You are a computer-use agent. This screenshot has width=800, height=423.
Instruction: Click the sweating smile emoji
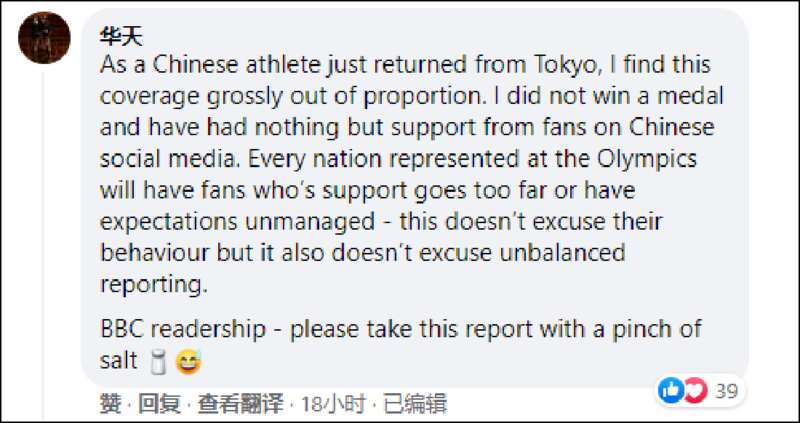(x=188, y=362)
